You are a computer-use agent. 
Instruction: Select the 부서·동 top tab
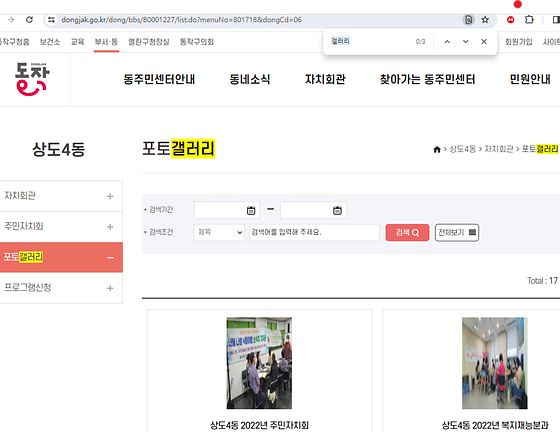pyautogui.click(x=106, y=42)
